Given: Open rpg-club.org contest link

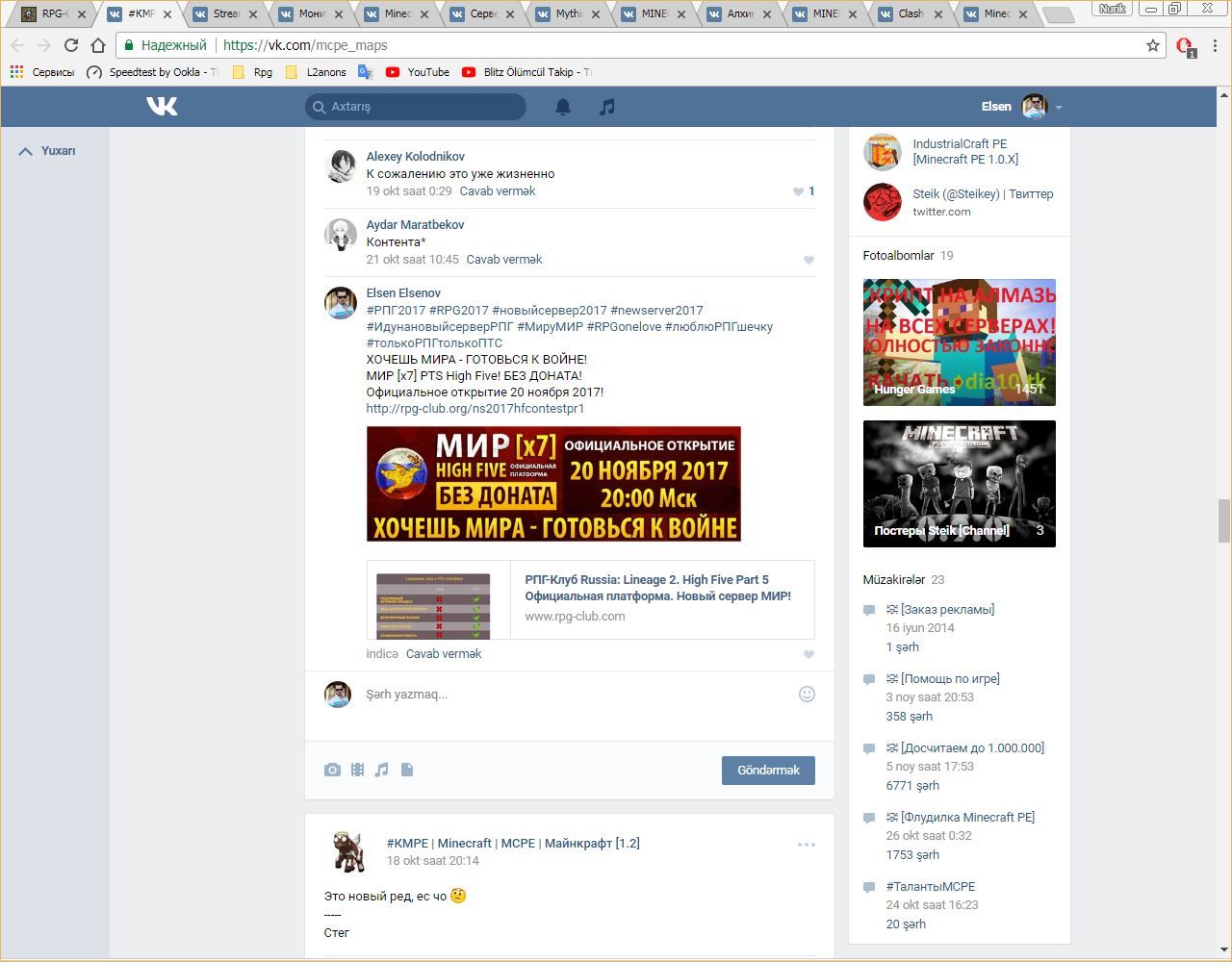Looking at the screenshot, I should (475, 409).
